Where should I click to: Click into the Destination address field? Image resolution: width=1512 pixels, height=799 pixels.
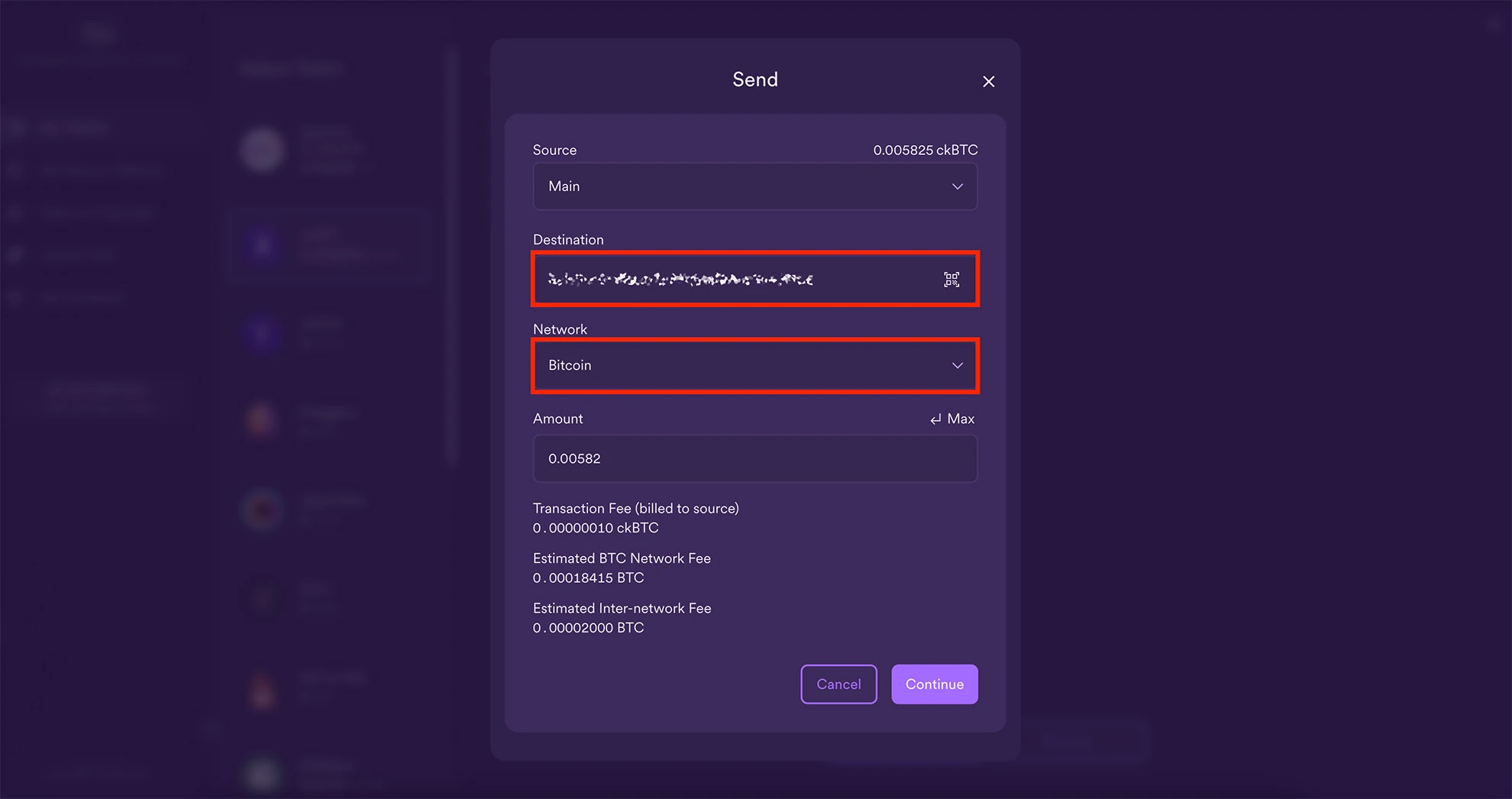(733, 280)
